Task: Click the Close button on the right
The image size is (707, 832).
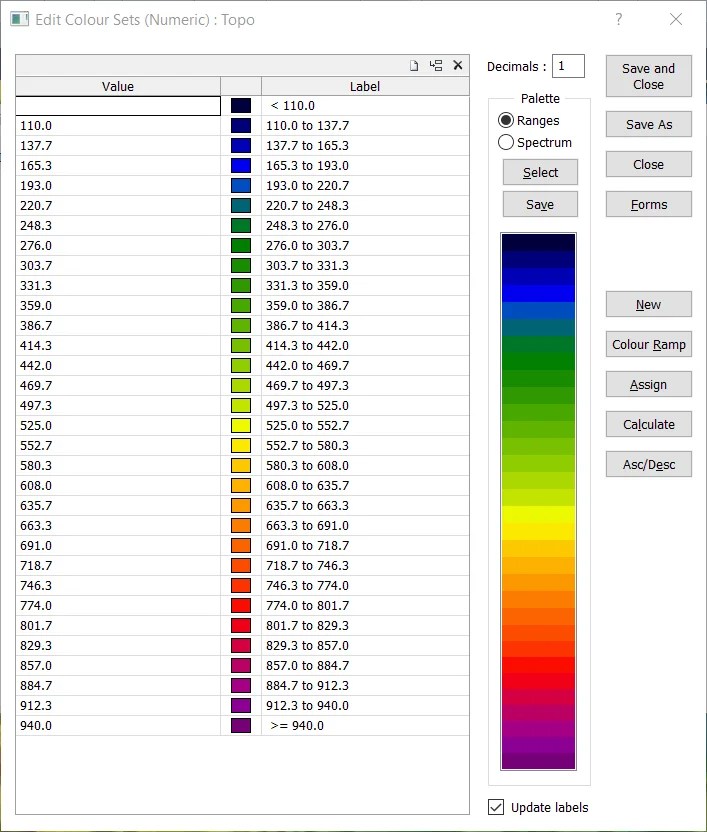Action: click(649, 164)
